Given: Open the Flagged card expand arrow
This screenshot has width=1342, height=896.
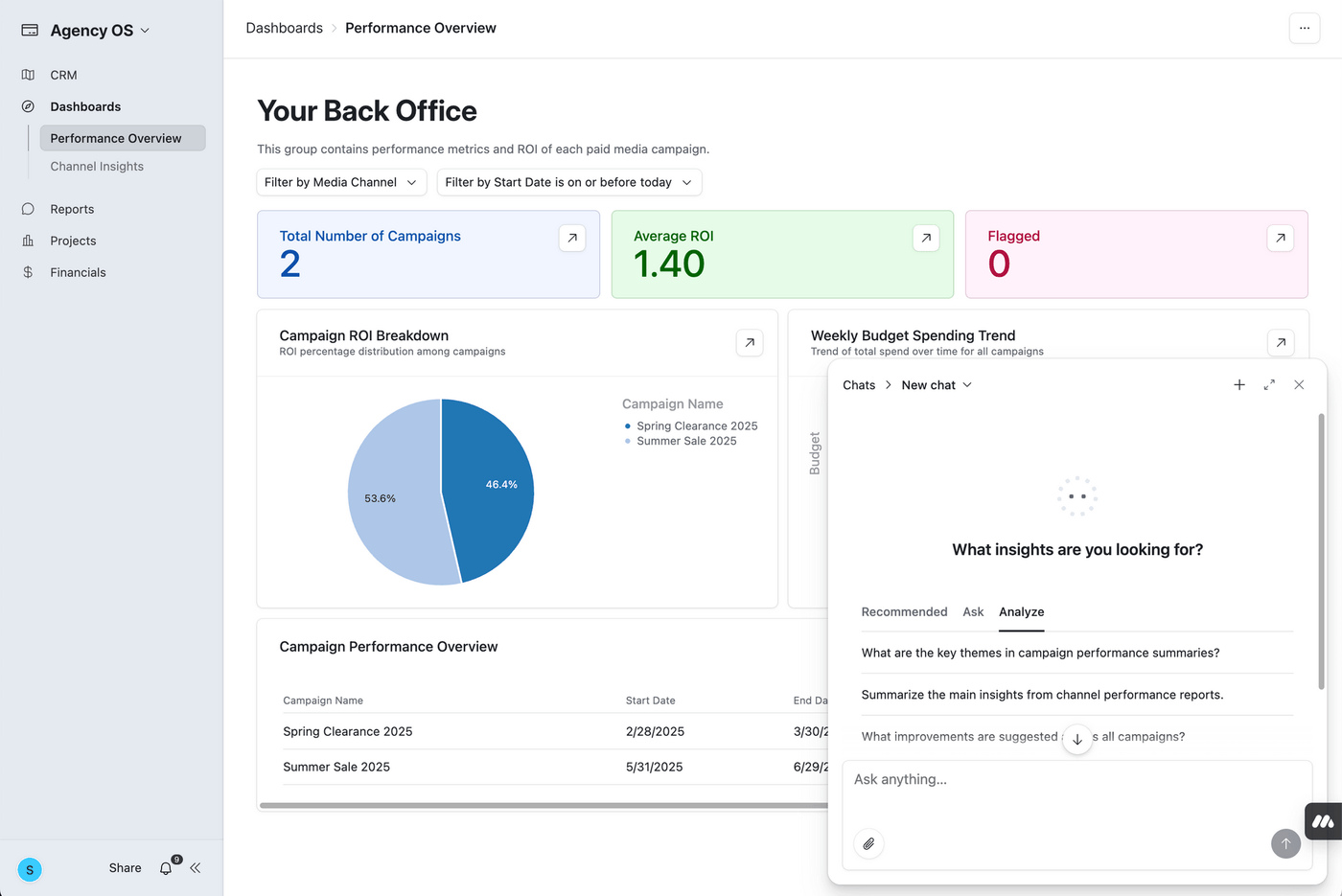Looking at the screenshot, I should 1281,238.
